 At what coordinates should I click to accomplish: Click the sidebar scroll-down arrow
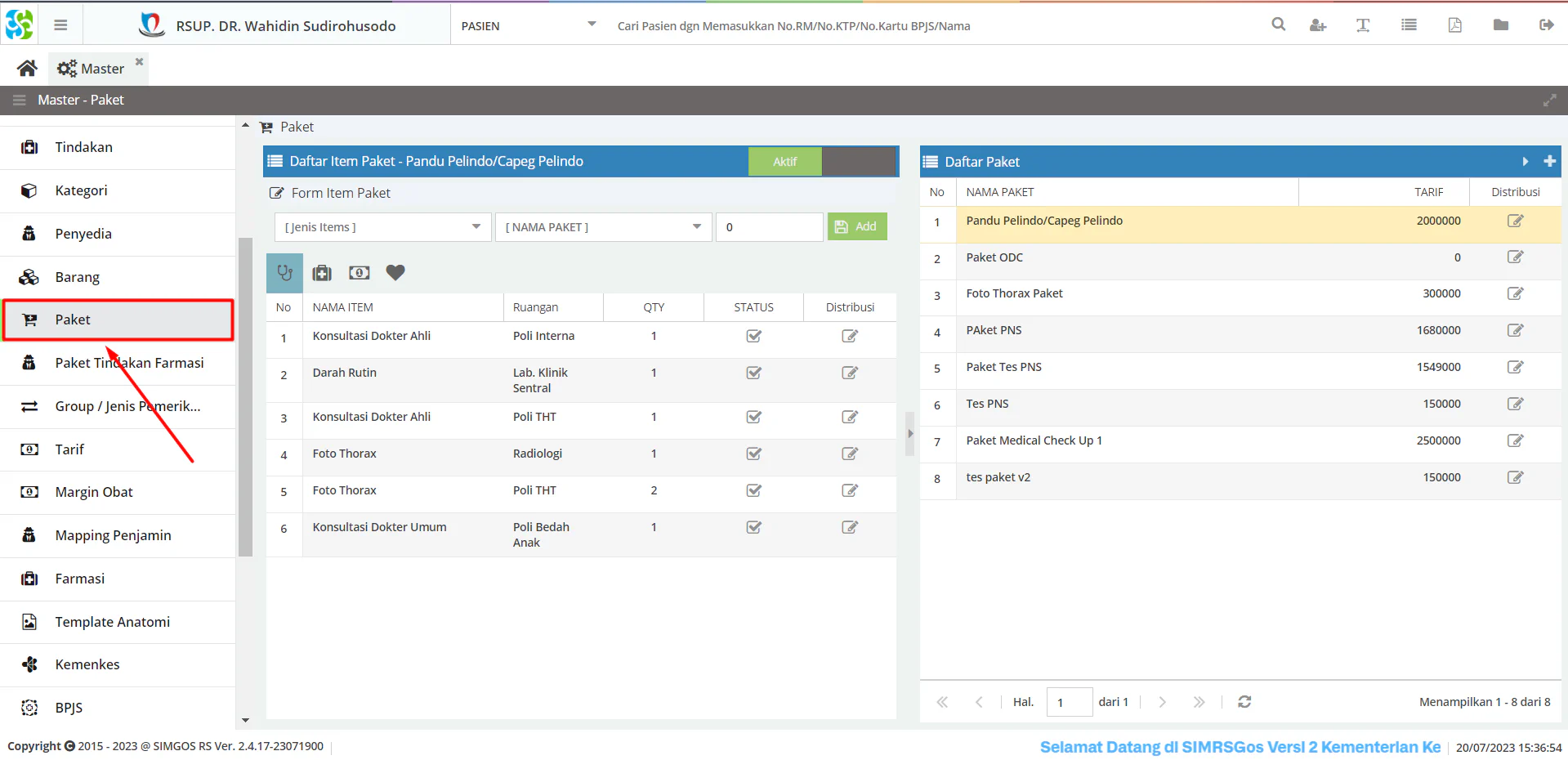(245, 721)
